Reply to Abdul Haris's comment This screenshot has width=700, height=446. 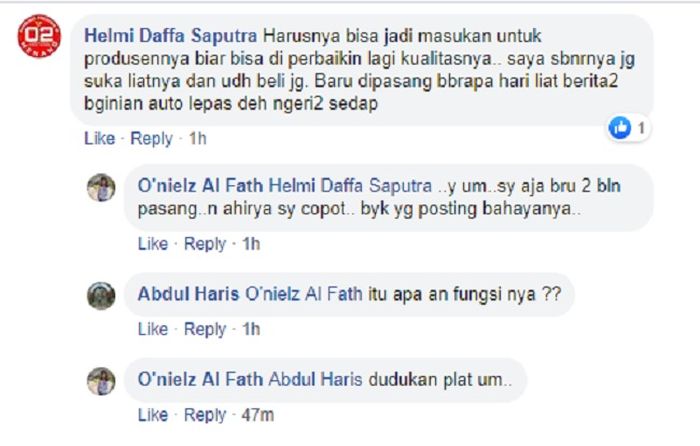(205, 329)
